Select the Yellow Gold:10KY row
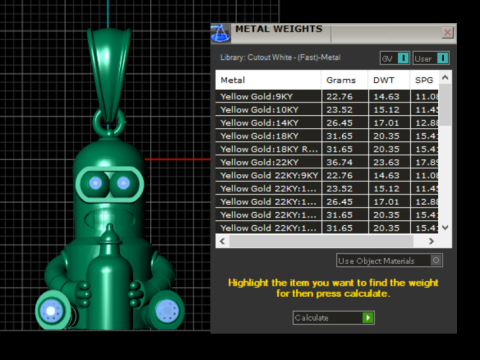 click(327, 110)
